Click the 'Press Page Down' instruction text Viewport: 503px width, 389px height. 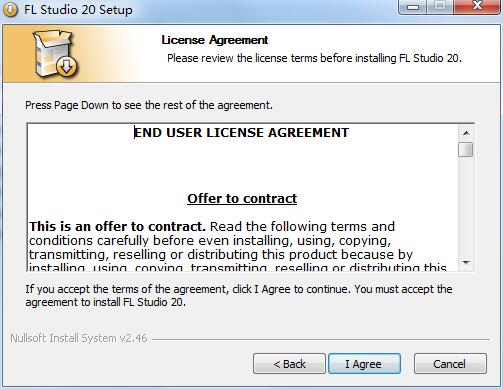point(149,105)
